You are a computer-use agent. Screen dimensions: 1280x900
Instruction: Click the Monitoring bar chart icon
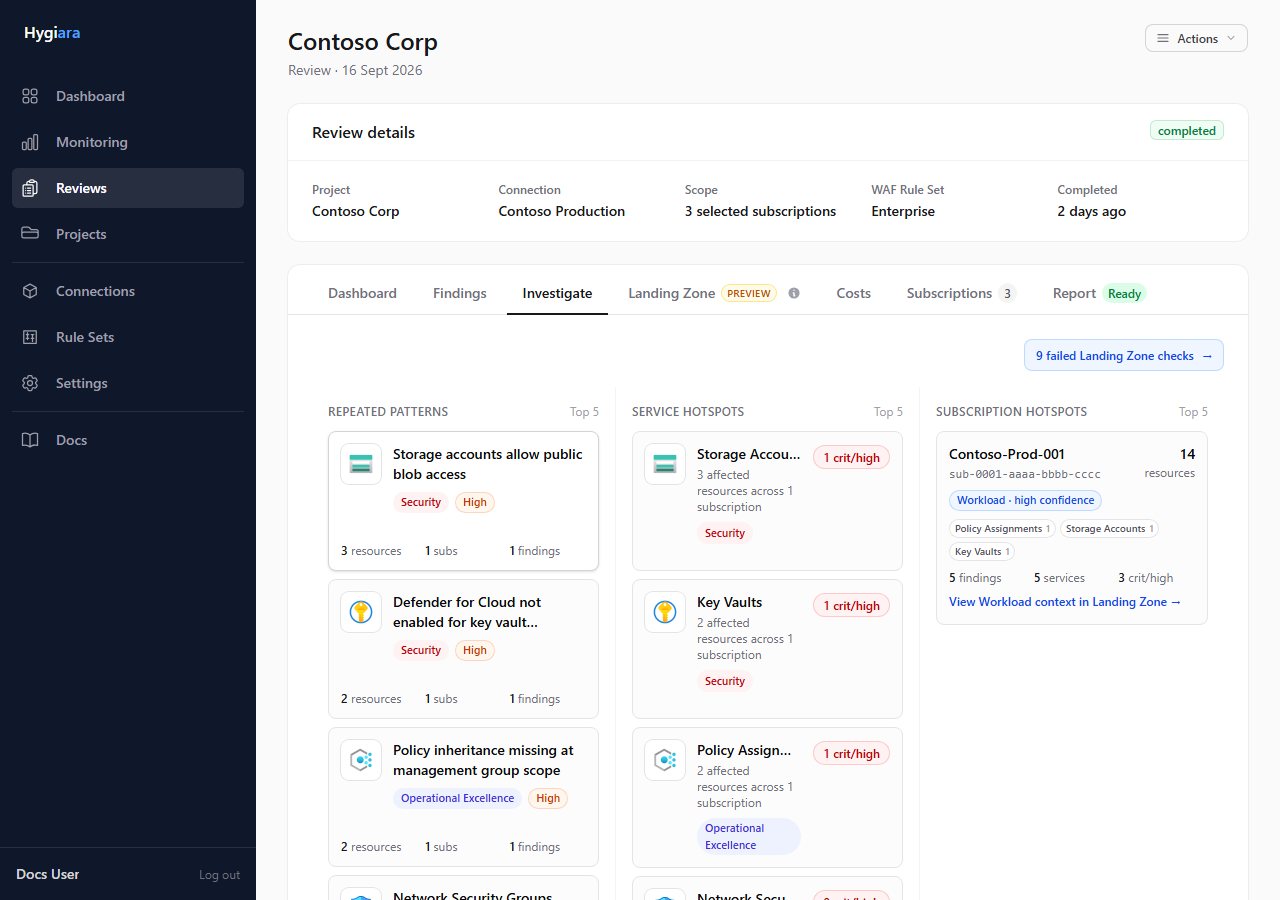pos(30,142)
